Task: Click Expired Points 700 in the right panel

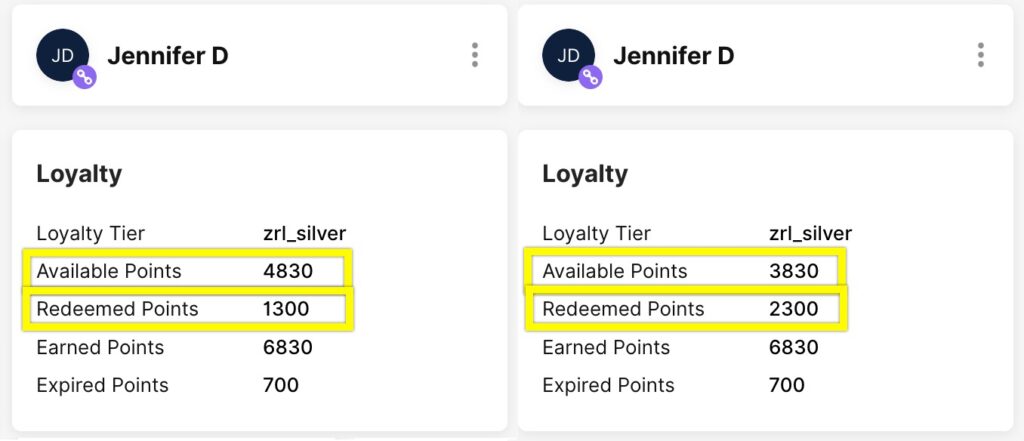Action: pyautogui.click(x=674, y=385)
